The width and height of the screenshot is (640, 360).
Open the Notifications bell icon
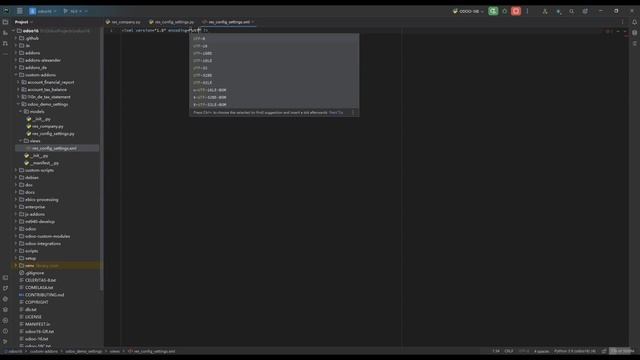(634, 22)
